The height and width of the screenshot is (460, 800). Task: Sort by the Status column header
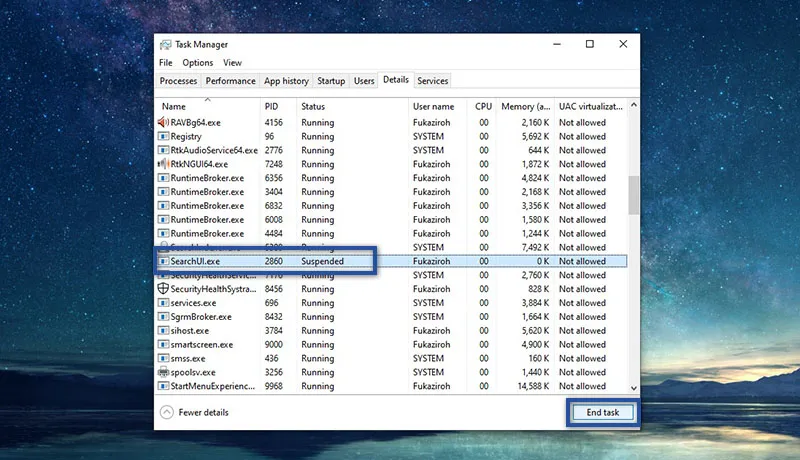(x=352, y=106)
